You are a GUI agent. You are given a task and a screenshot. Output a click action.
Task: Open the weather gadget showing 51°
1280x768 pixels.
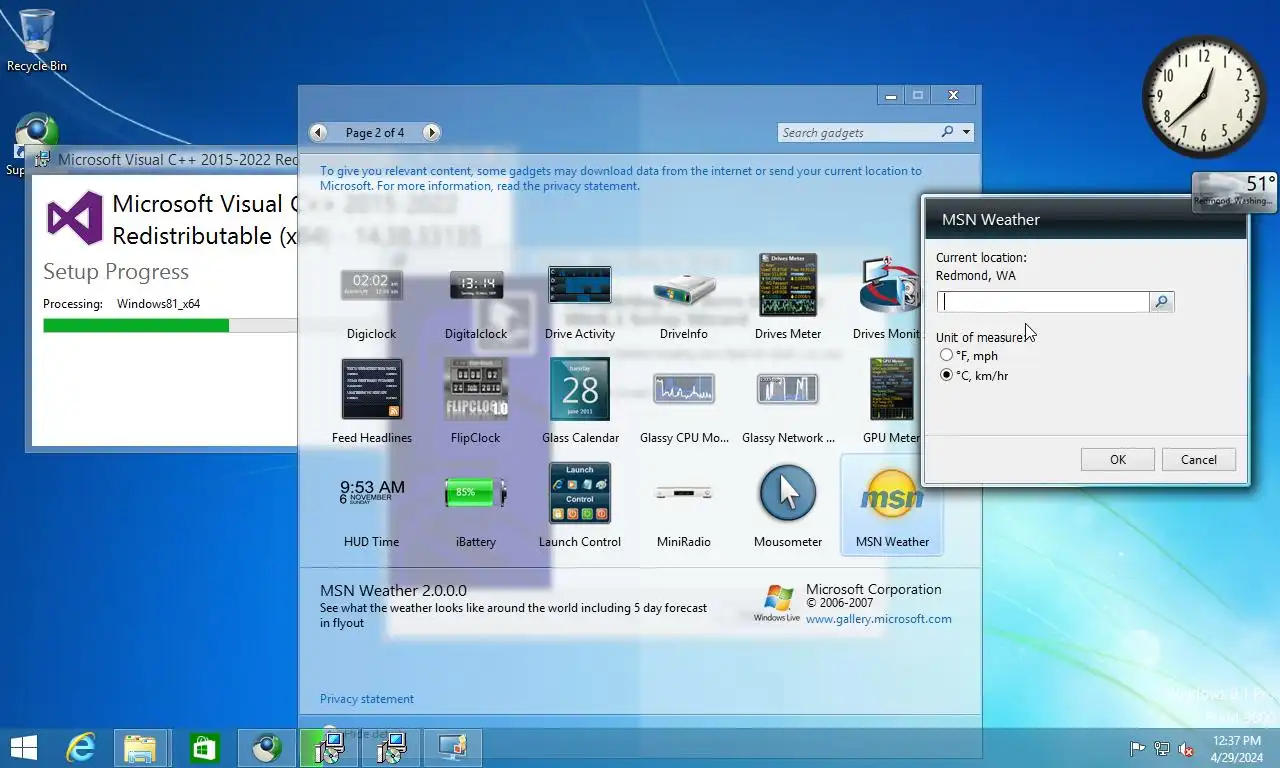pyautogui.click(x=1235, y=191)
